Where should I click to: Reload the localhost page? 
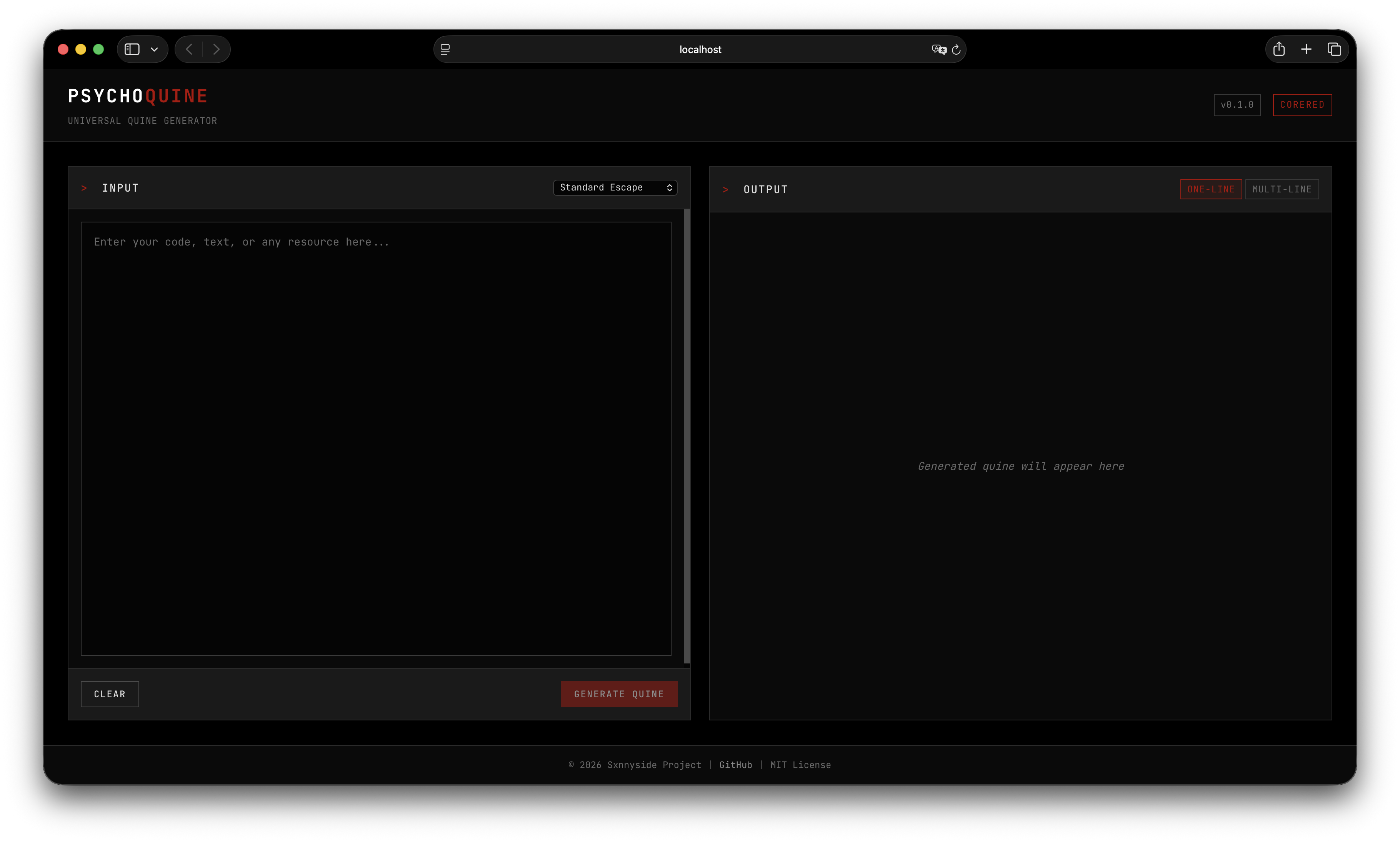(x=956, y=49)
